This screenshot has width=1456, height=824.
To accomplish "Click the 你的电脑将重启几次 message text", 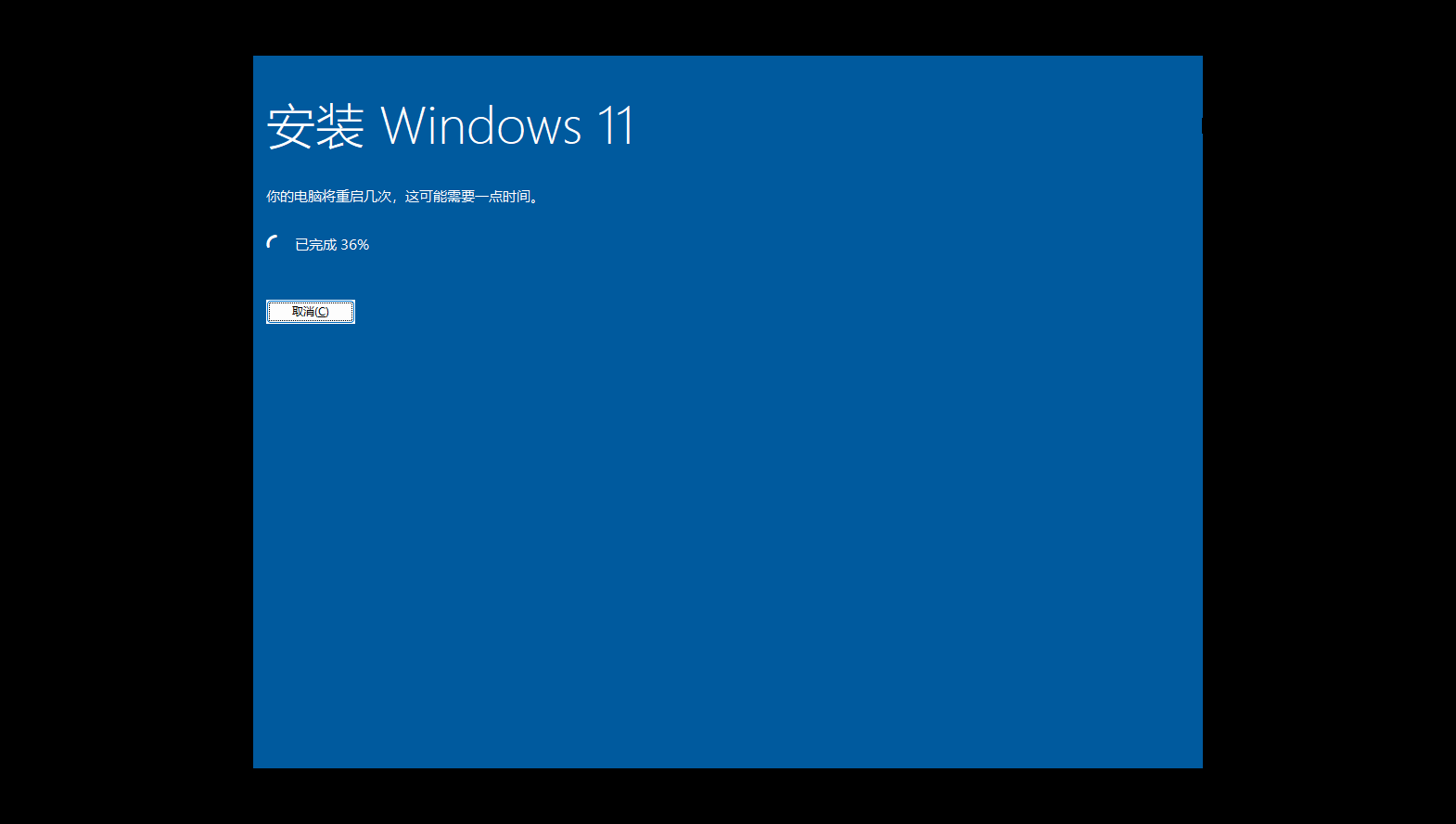I will pyautogui.click(x=329, y=197).
